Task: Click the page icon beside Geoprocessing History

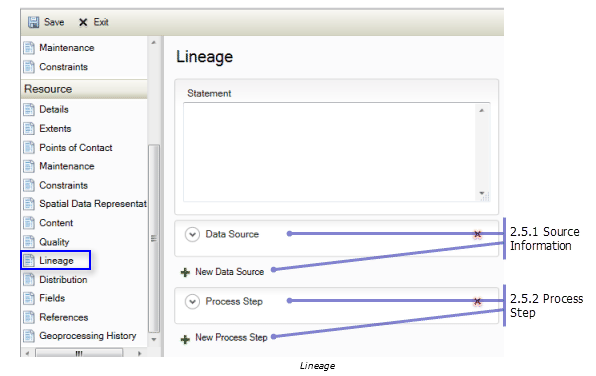Action: [x=29, y=336]
